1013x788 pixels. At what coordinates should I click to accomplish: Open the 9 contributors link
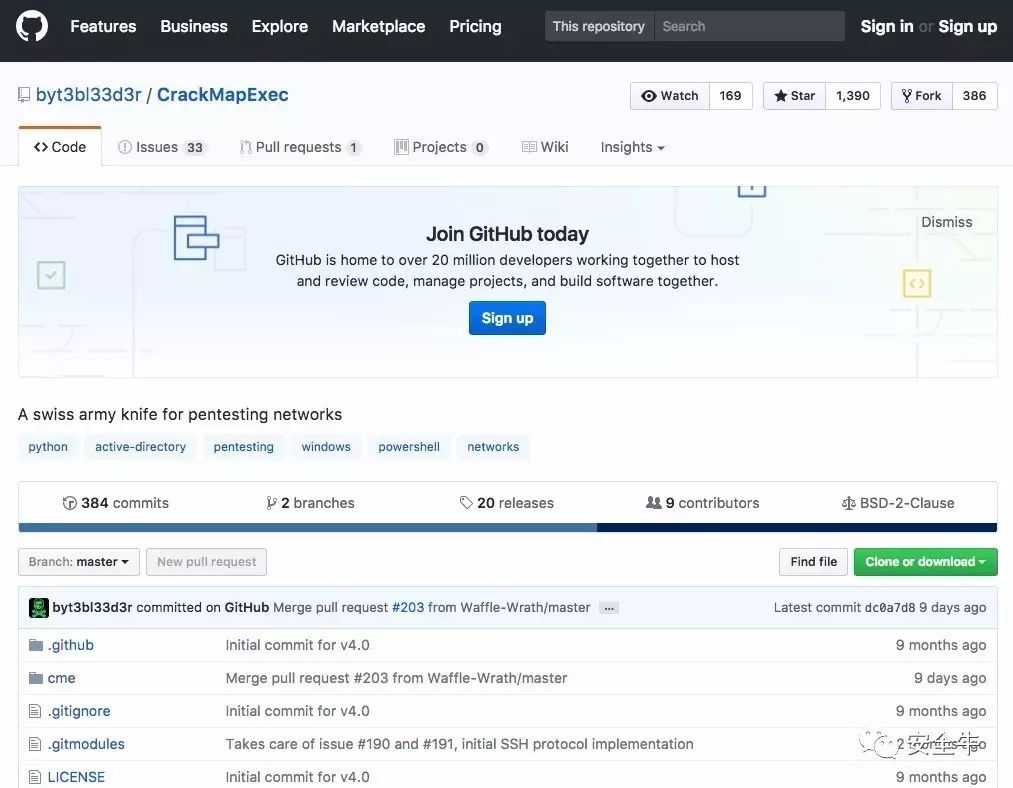click(703, 503)
